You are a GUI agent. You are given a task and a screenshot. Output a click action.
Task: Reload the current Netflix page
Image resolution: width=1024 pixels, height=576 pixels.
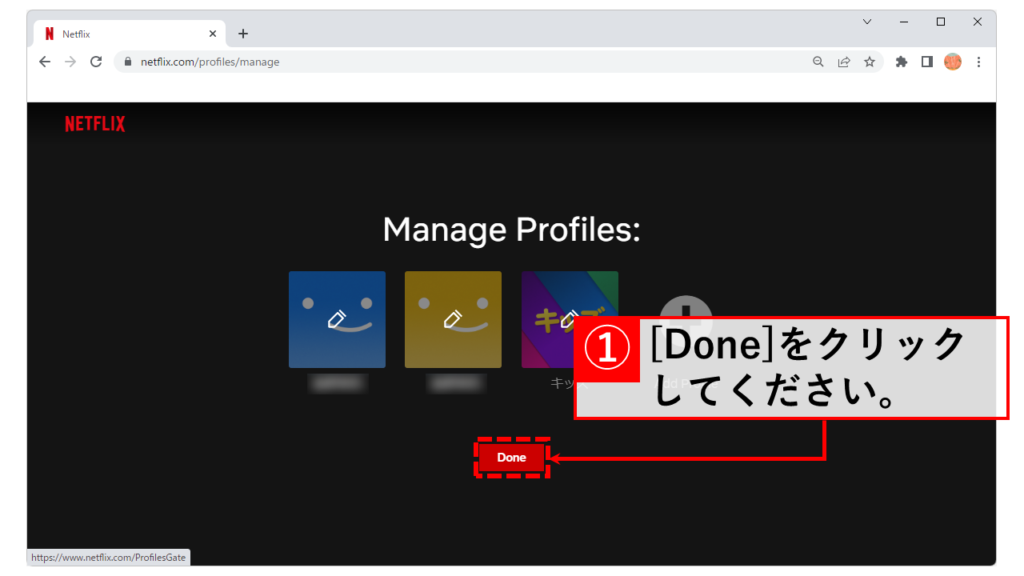(x=96, y=62)
